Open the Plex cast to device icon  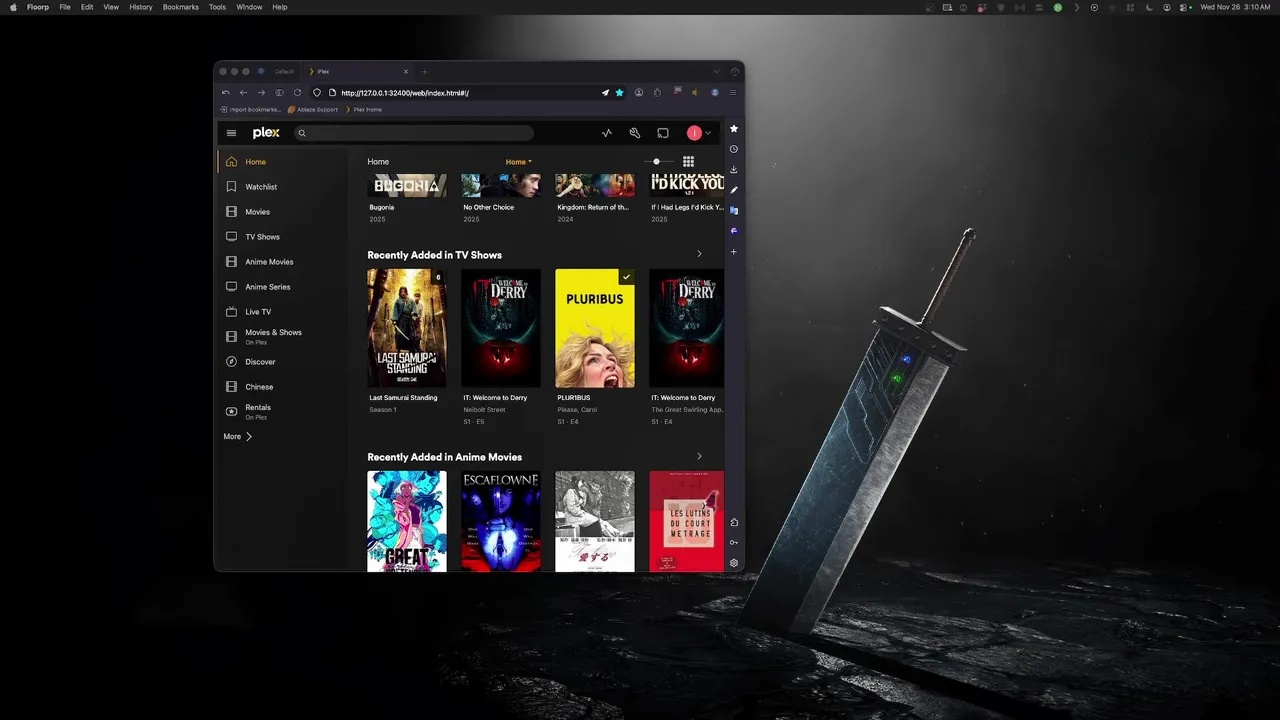663,133
